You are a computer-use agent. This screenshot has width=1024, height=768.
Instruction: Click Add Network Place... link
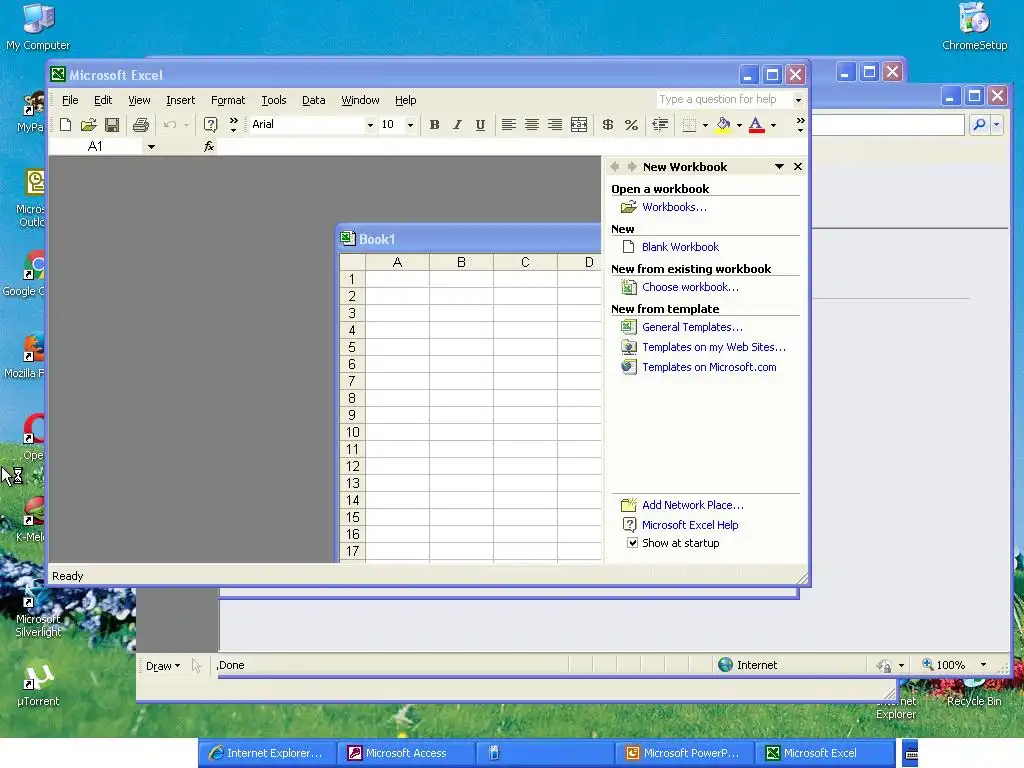tap(692, 505)
